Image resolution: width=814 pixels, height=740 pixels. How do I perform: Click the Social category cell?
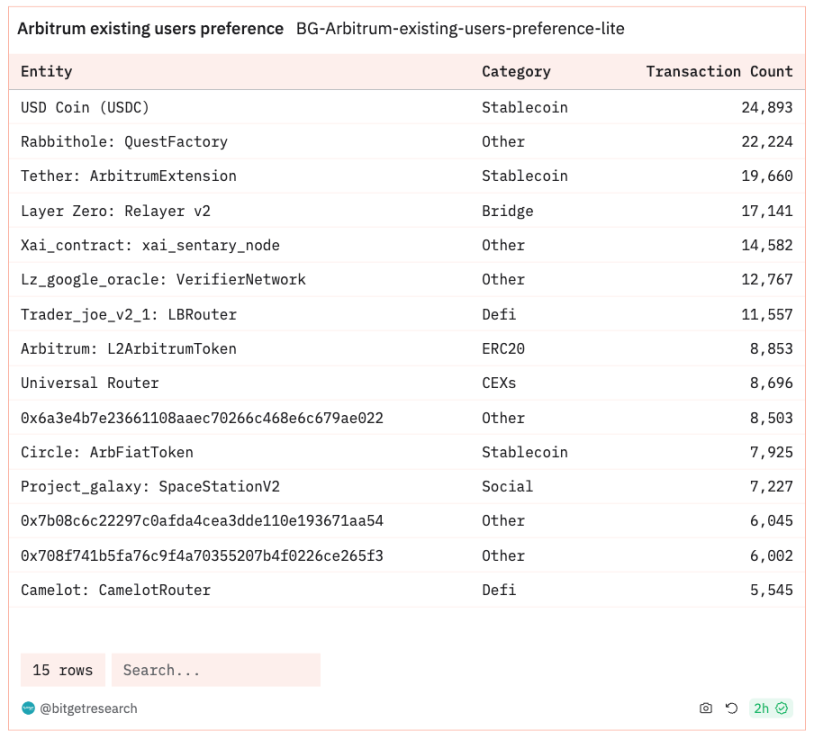point(507,486)
